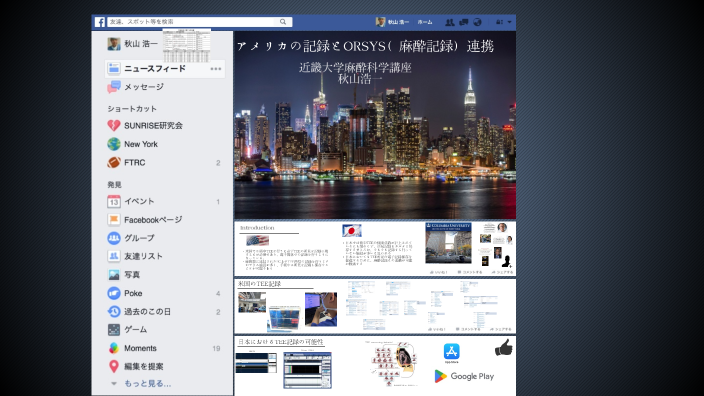Image resolution: width=704 pixels, height=396 pixels.
Task: Open the globe notifications icon
Action: tap(477, 22)
